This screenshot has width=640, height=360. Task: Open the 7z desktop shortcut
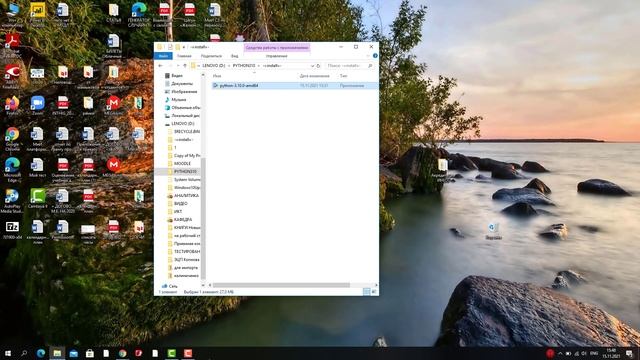click(x=12, y=230)
